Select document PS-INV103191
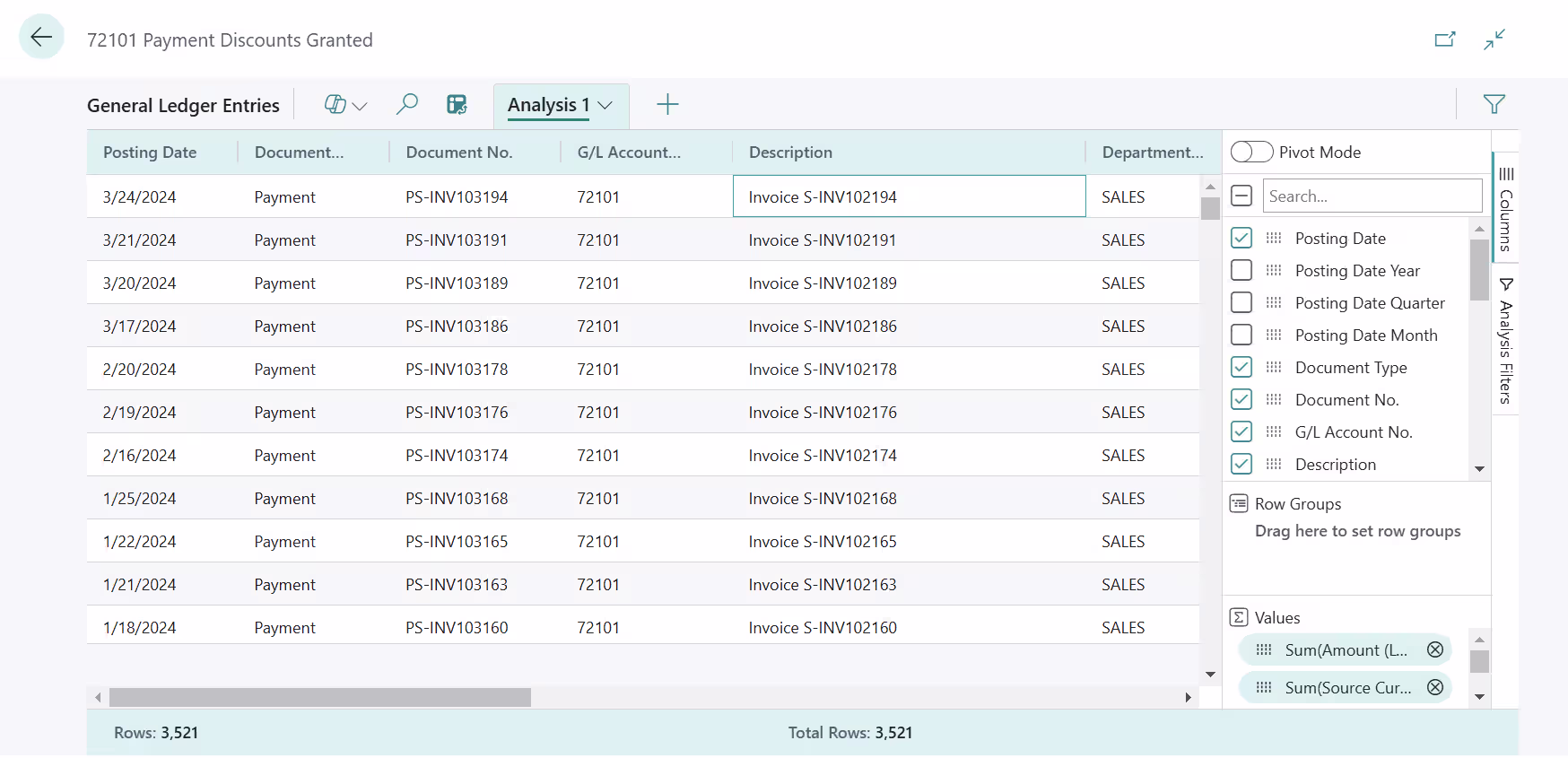 click(x=457, y=240)
